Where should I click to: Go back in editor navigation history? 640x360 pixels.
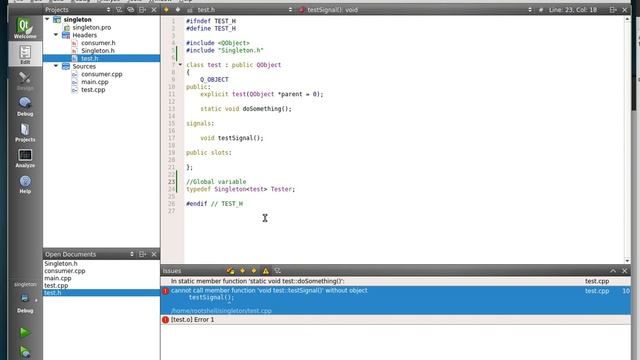pos(167,9)
